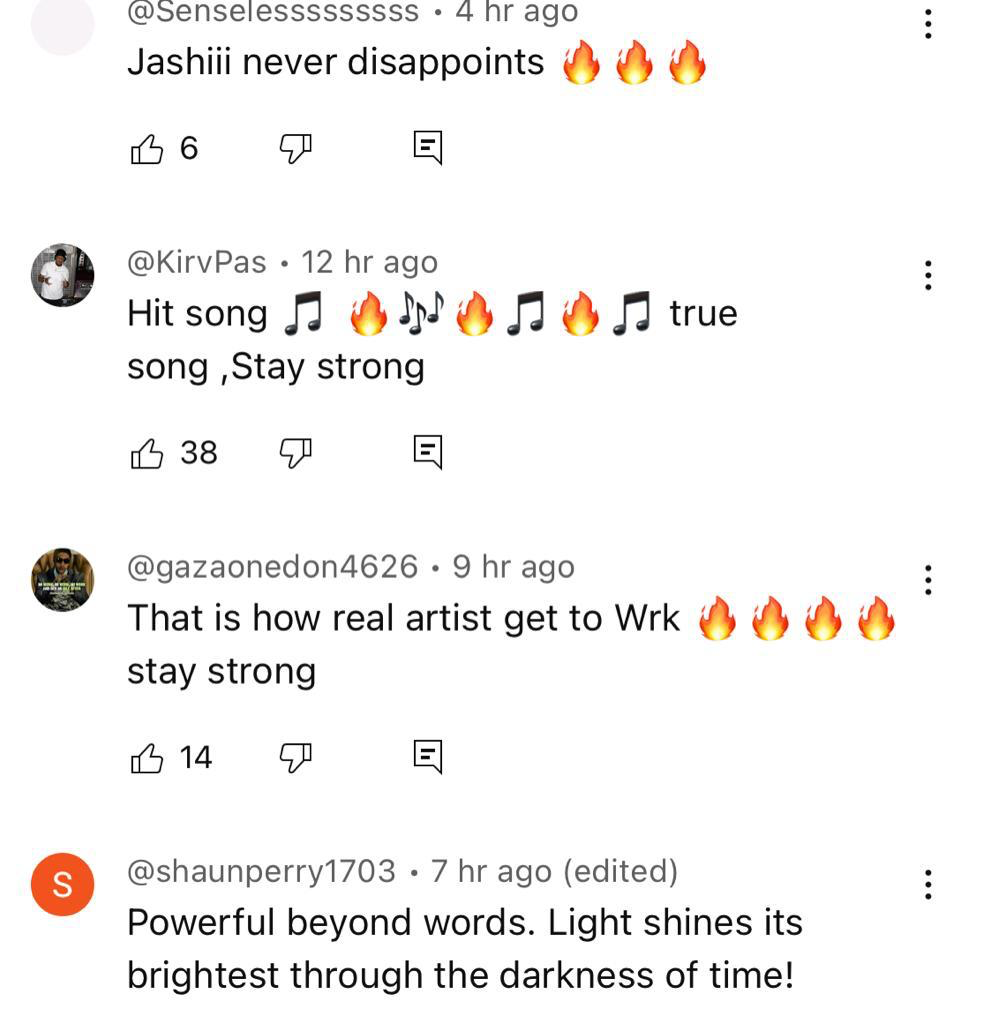992x1024 pixels.
Task: Dislike @KirvPas's 'Hit song' comment
Action: (x=295, y=453)
